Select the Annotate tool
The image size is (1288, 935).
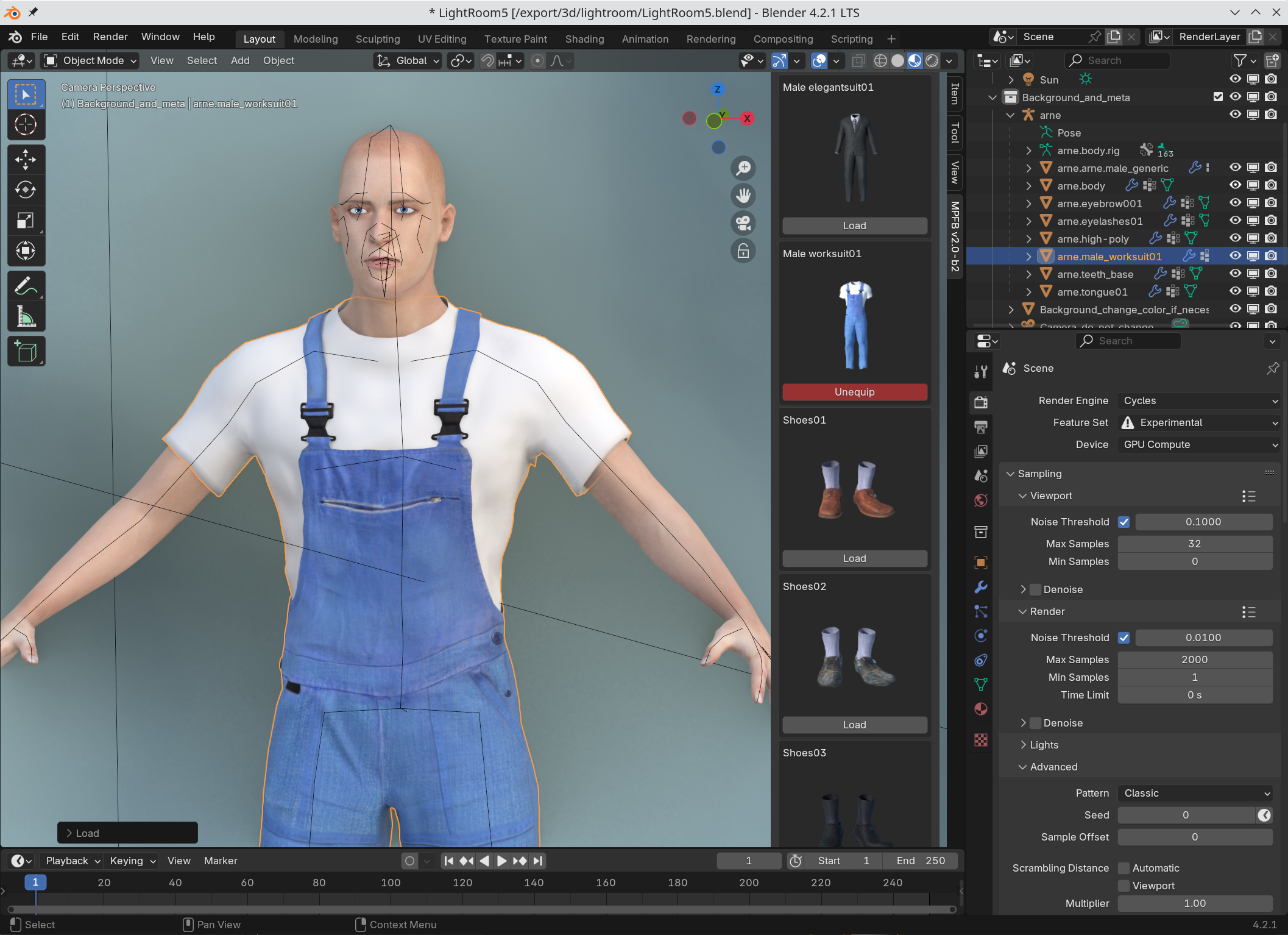pyautogui.click(x=26, y=286)
